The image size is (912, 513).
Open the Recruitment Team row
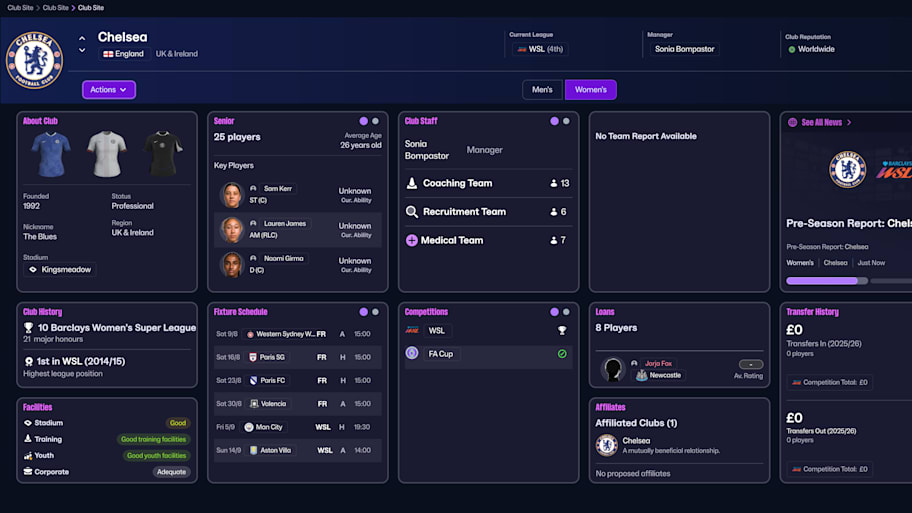[488, 212]
